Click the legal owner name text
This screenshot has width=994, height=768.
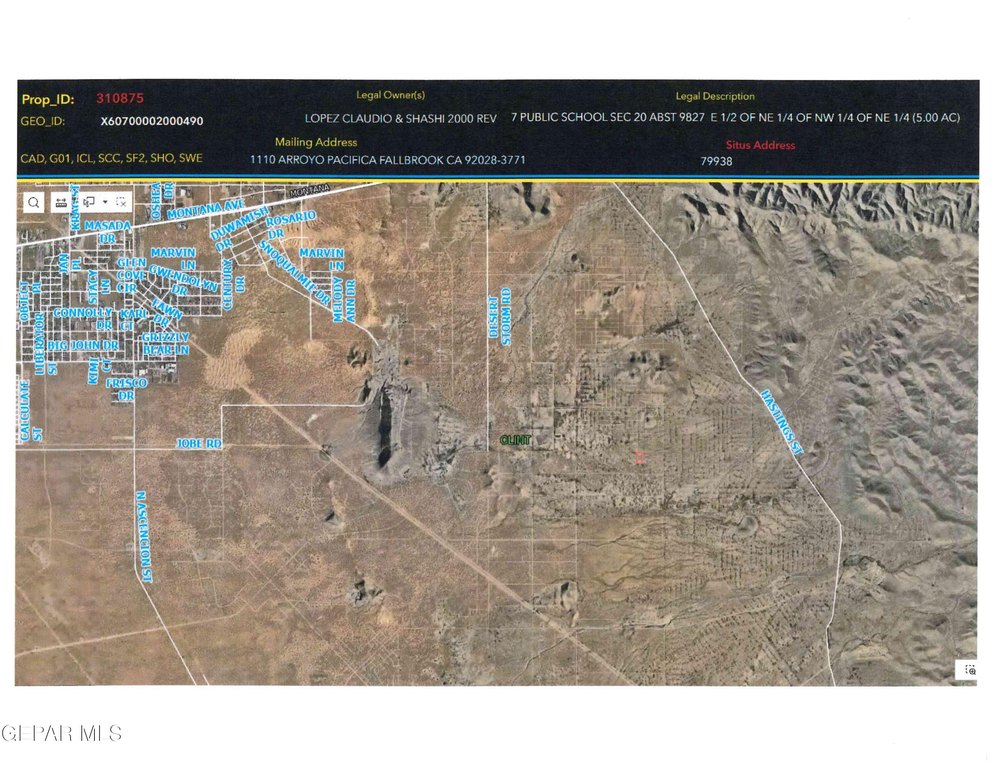coord(400,118)
